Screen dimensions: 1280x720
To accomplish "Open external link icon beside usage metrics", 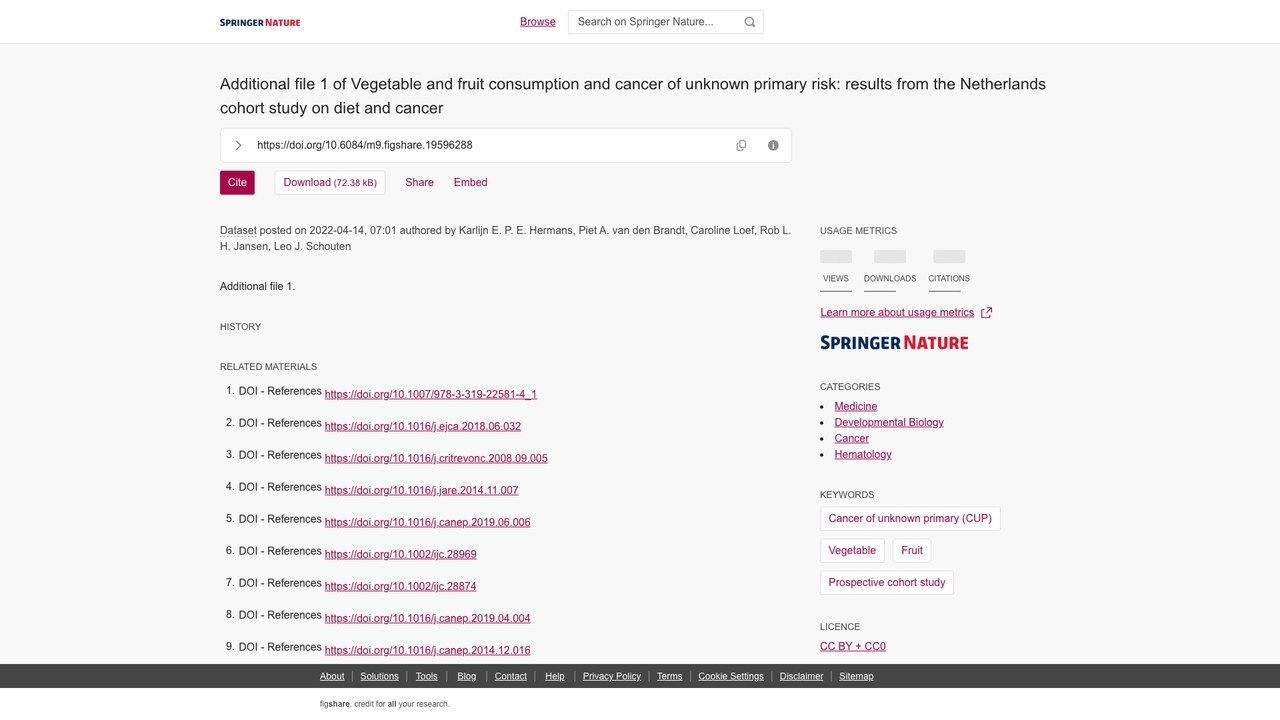I will click(986, 312).
